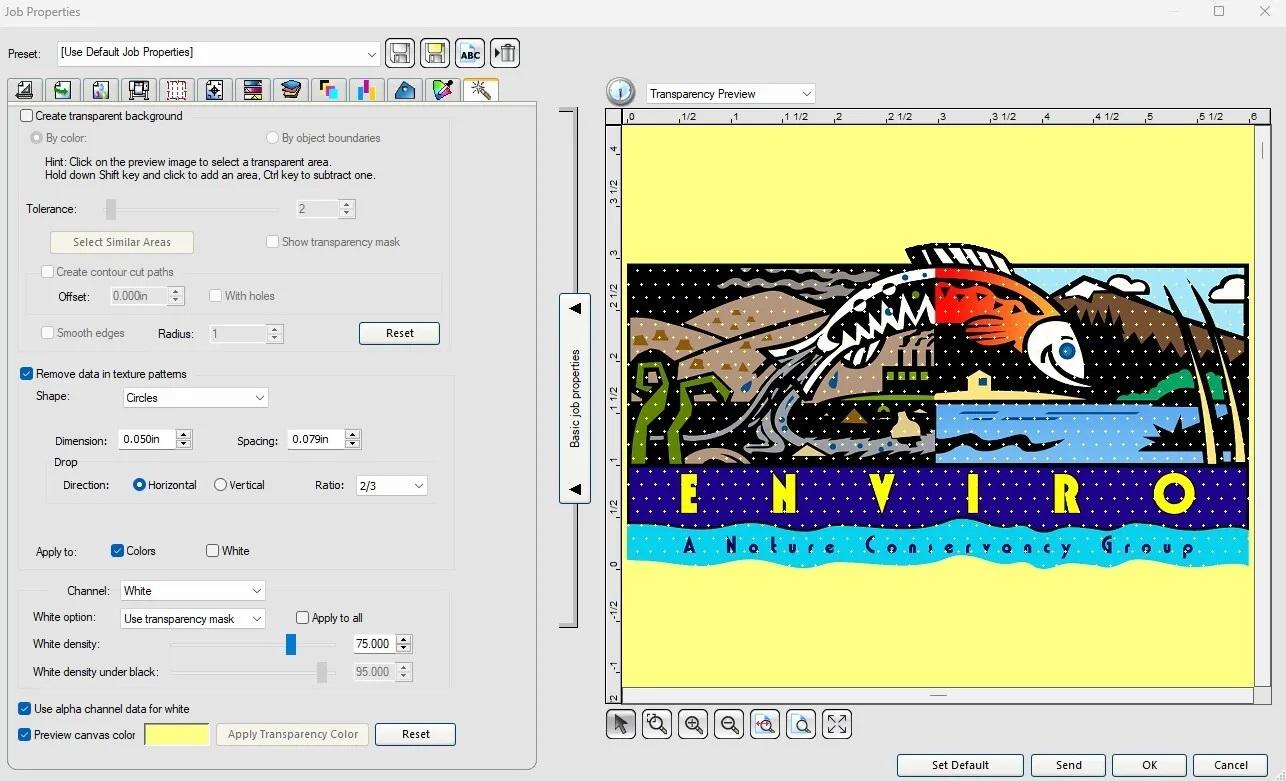Image resolution: width=1286 pixels, height=781 pixels.
Task: Select the arrow pointer tool below preview
Action: [x=621, y=724]
